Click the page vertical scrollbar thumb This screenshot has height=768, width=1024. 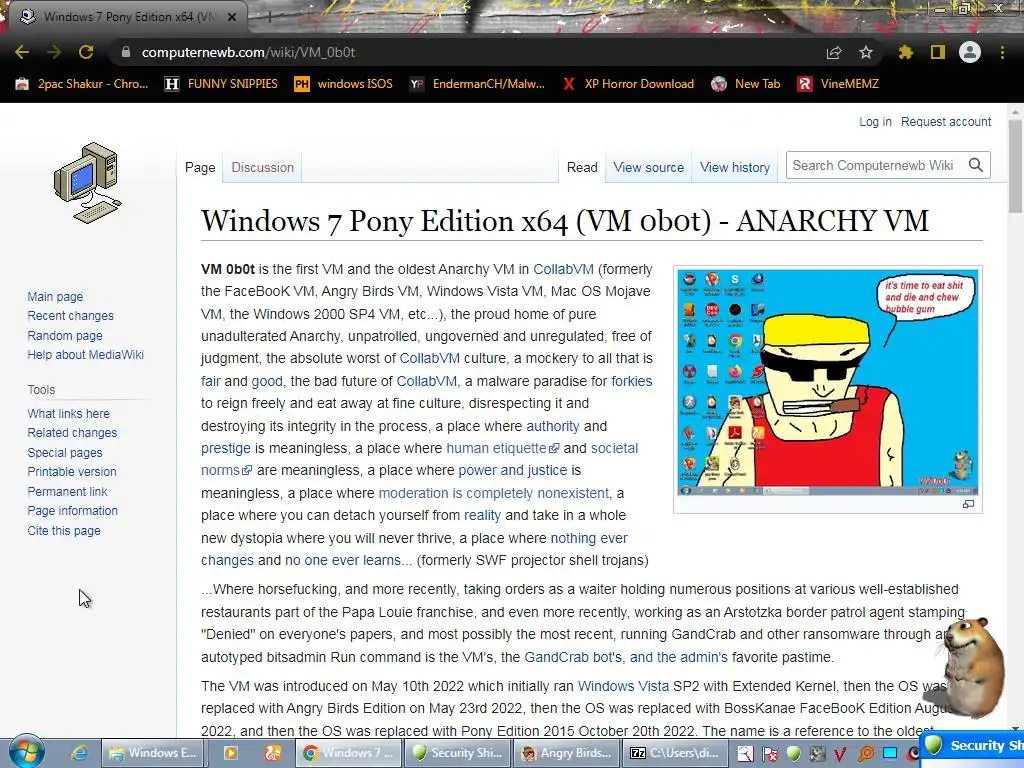[x=1015, y=166]
